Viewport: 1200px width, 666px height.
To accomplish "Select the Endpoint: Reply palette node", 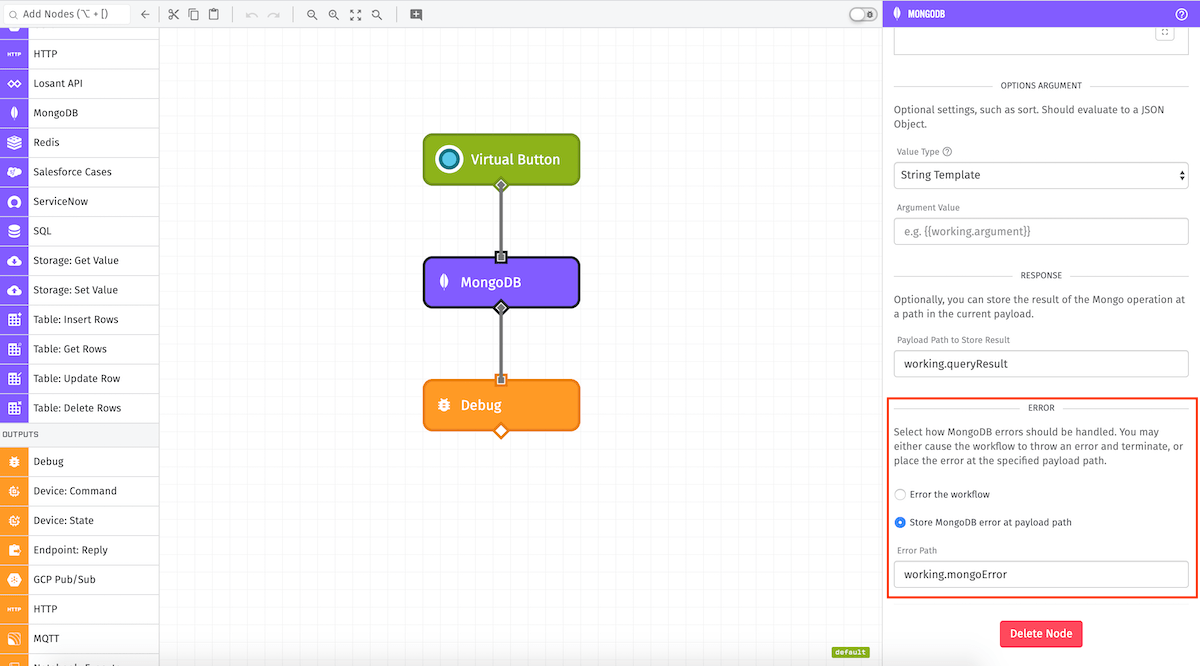I will pyautogui.click(x=80, y=550).
